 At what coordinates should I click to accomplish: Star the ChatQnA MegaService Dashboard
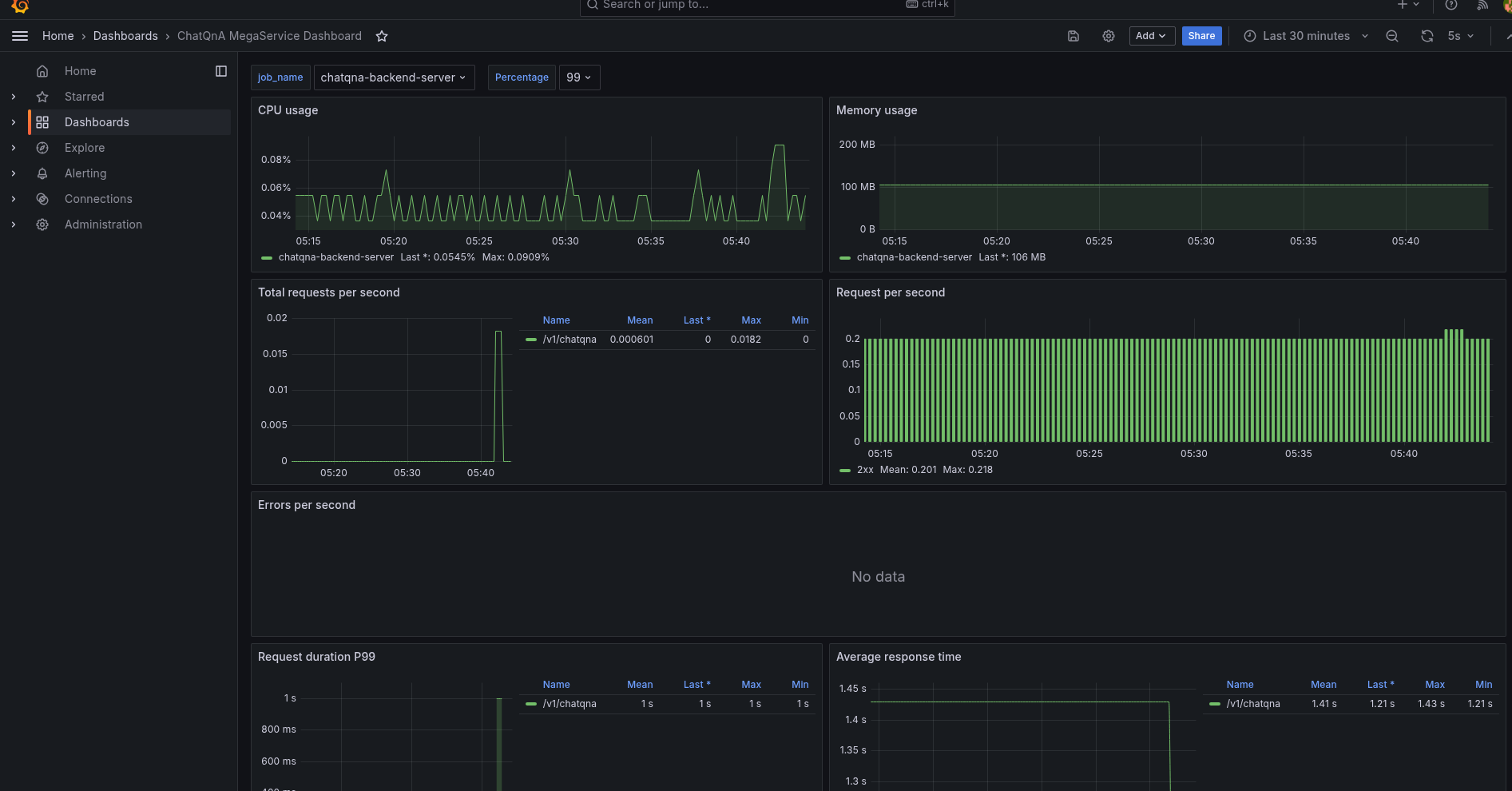tap(382, 36)
